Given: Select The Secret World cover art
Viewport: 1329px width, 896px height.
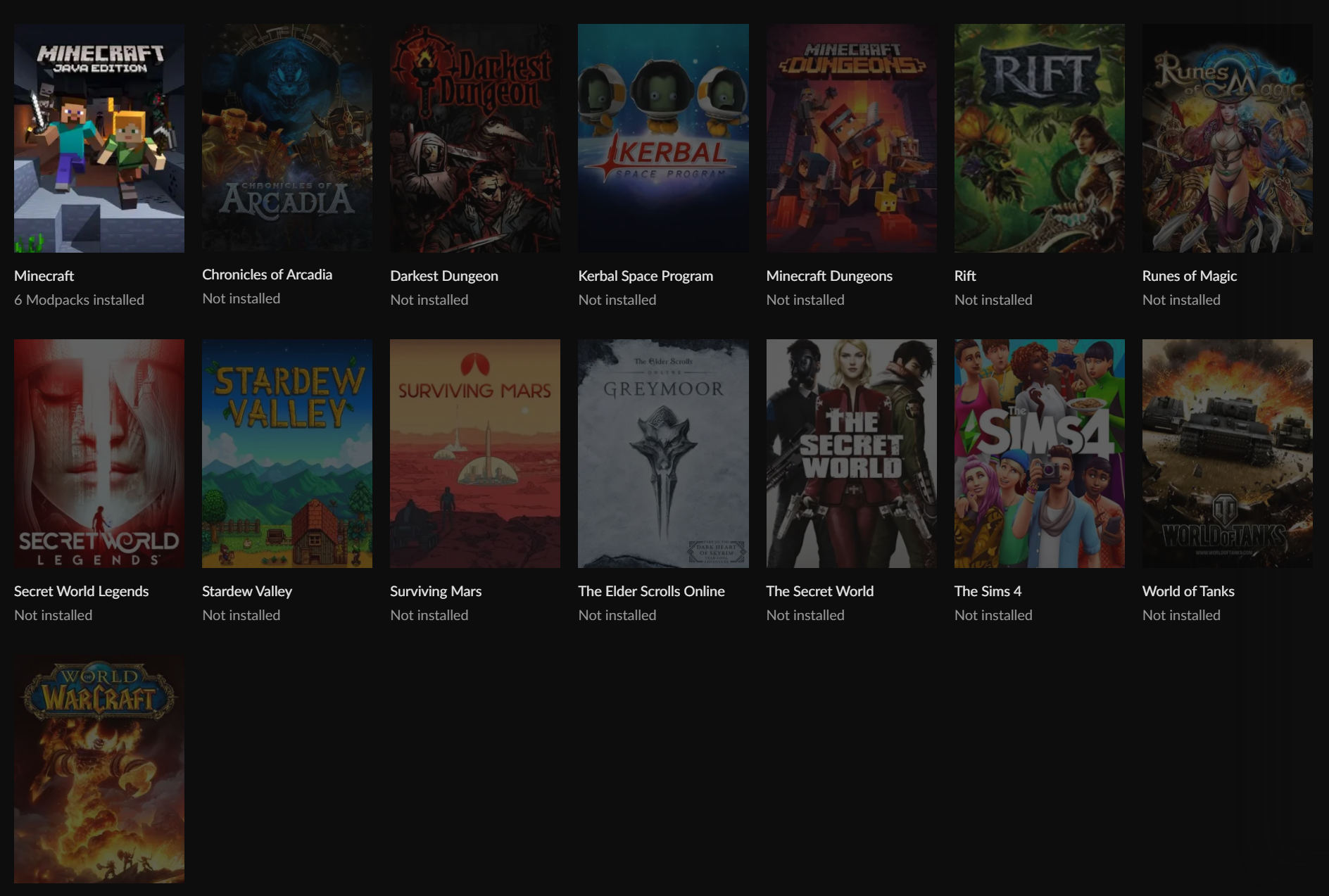Looking at the screenshot, I should coord(851,453).
